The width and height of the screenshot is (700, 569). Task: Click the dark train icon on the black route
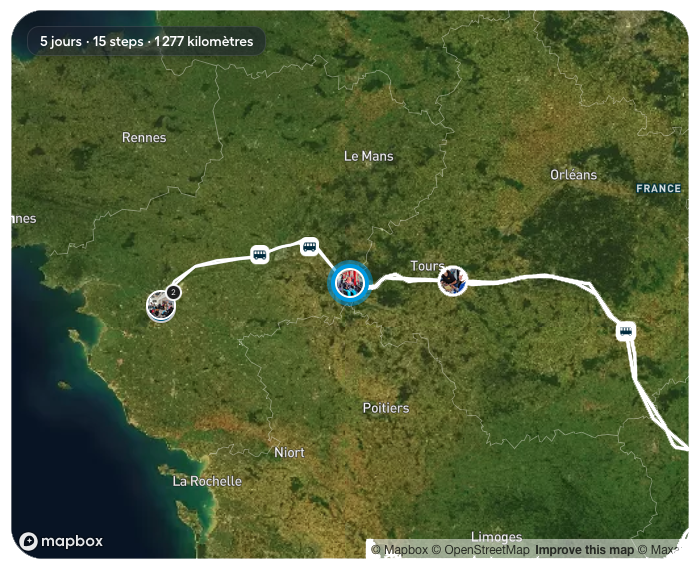tap(626, 331)
